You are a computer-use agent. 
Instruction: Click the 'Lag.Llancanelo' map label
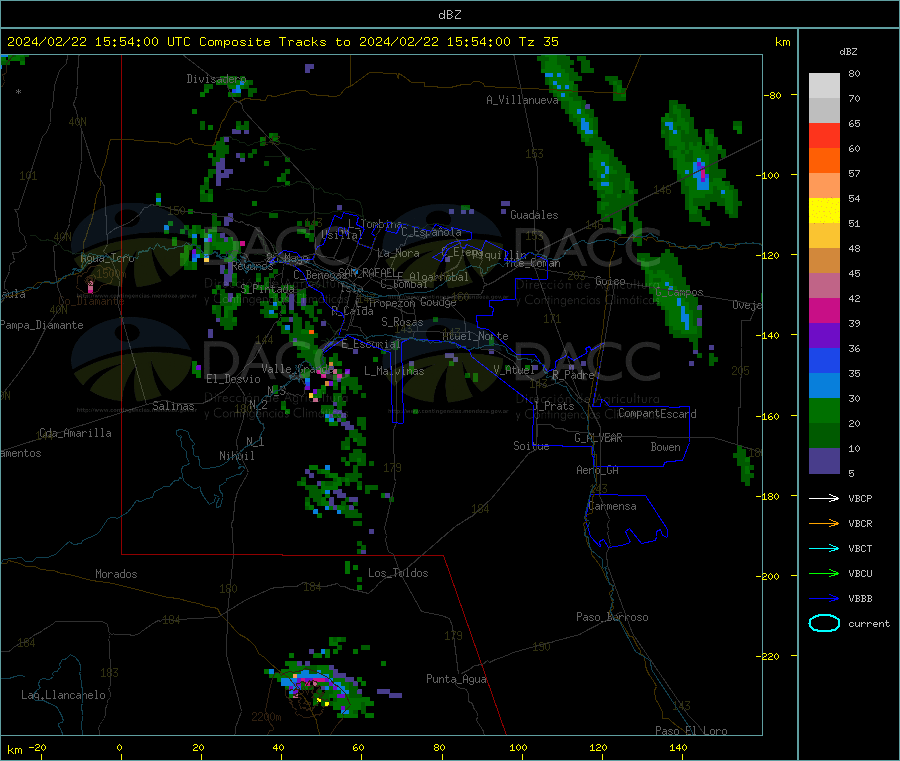tap(63, 695)
